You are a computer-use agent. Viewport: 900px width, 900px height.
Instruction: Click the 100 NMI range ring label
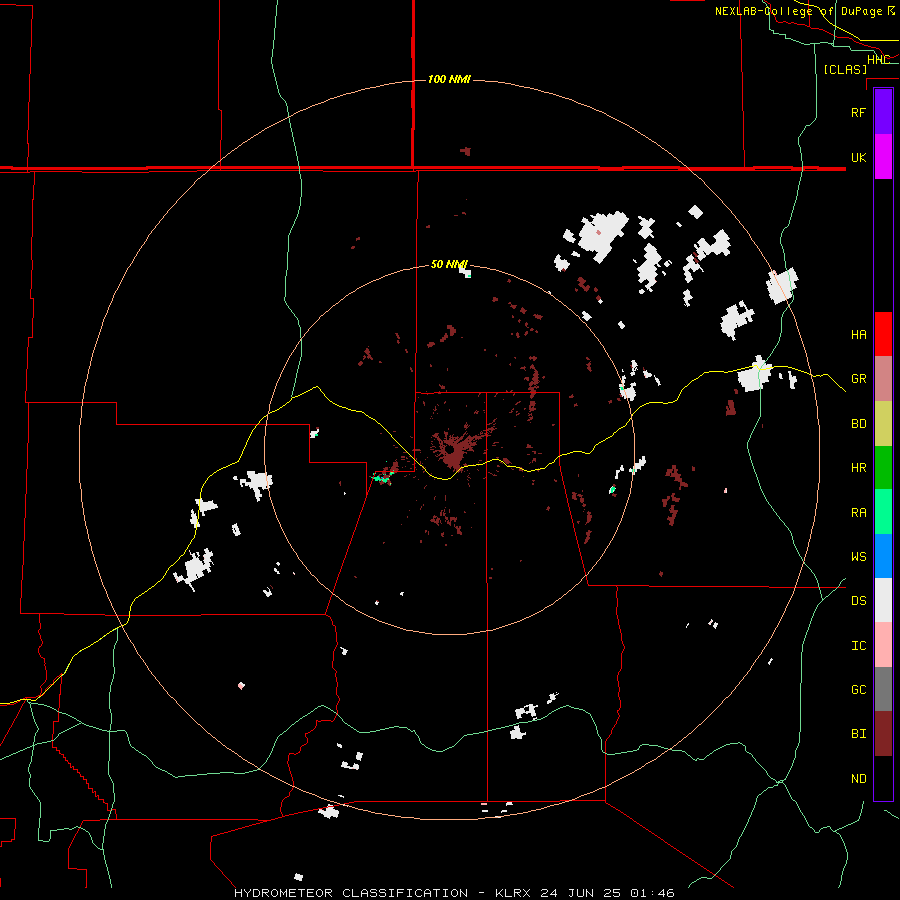449,79
